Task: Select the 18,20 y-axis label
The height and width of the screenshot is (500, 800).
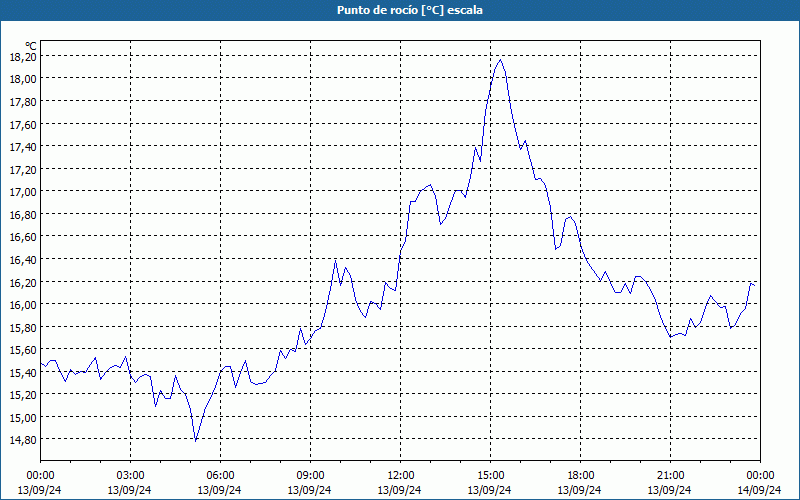Action: pyautogui.click(x=23, y=57)
